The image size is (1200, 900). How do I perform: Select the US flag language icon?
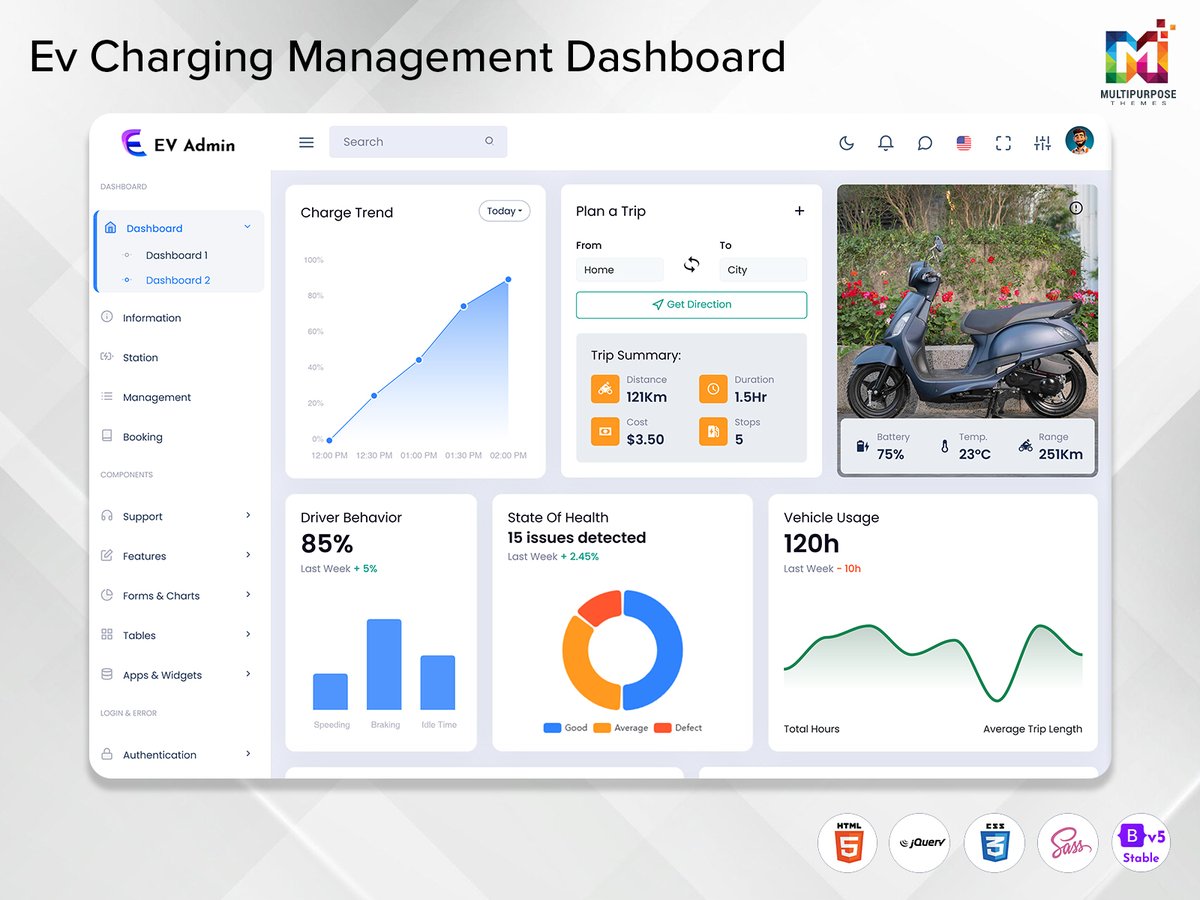pos(964,143)
